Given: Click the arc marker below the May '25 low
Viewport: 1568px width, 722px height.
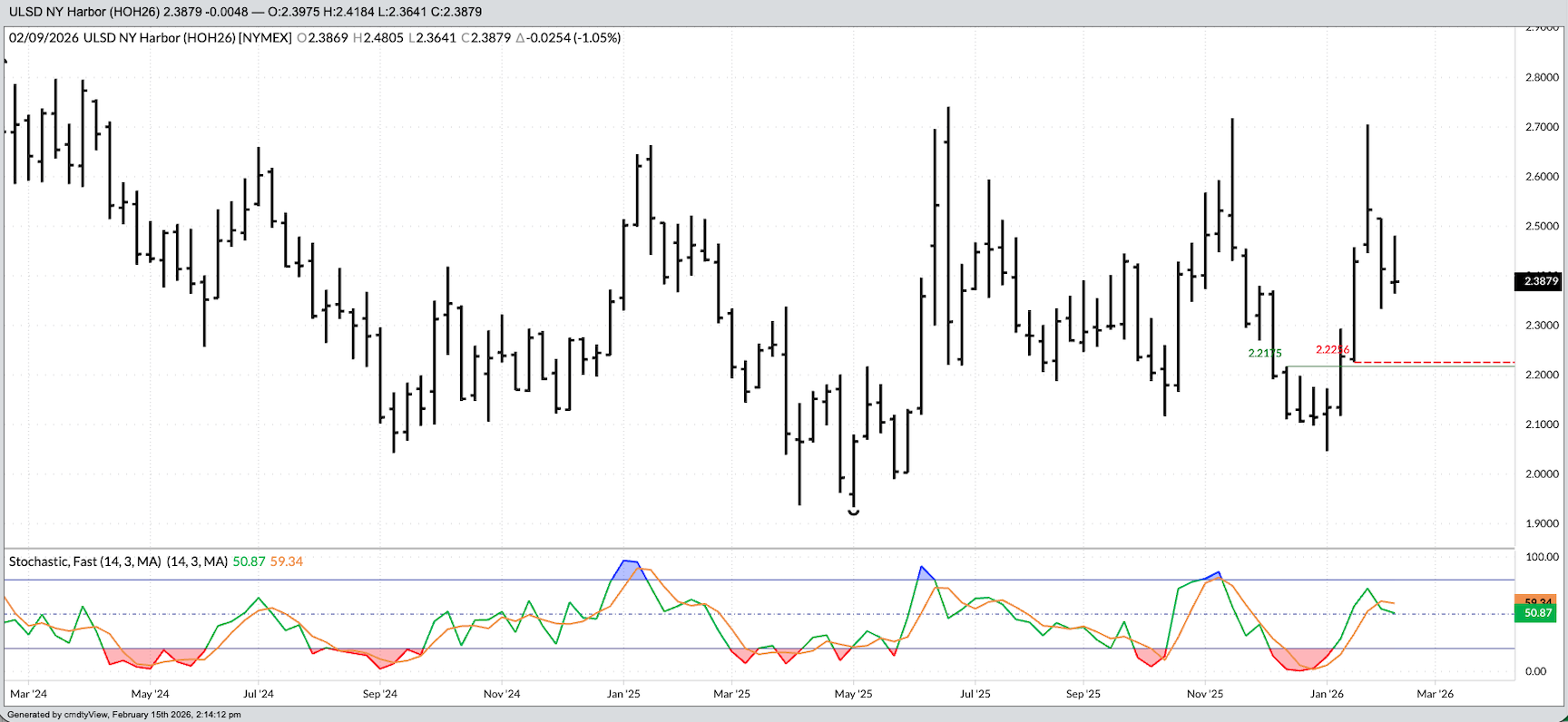Looking at the screenshot, I should pos(853,512).
